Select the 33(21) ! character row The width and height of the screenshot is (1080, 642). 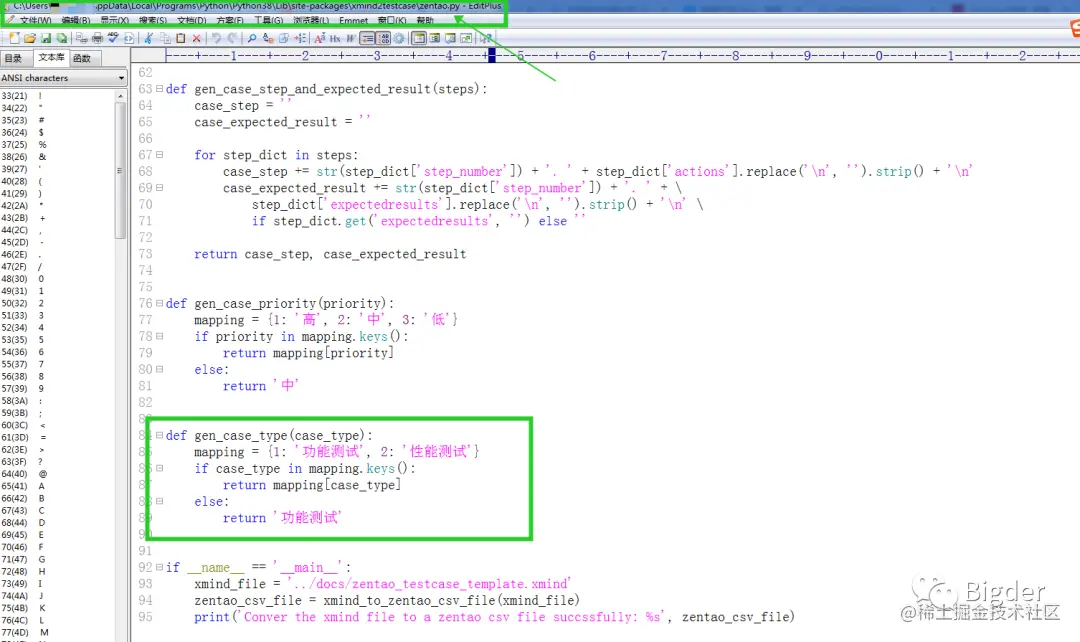click(59, 96)
